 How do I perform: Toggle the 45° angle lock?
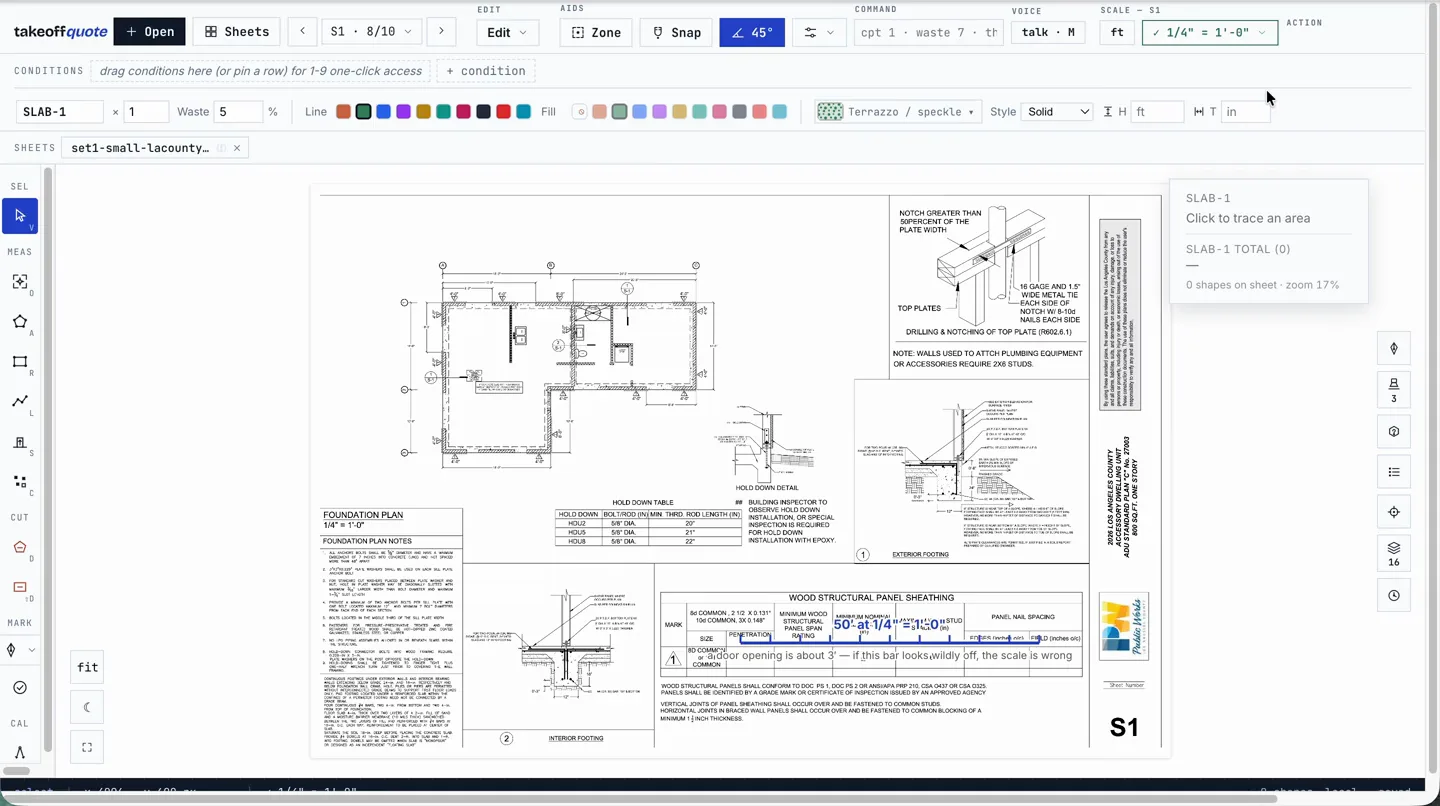coord(752,32)
